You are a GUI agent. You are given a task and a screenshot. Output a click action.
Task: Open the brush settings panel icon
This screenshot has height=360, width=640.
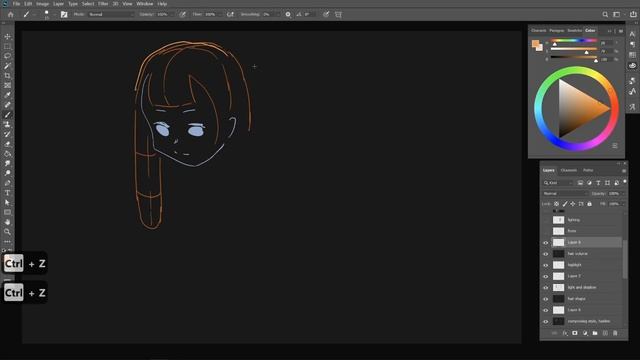click(x=64, y=14)
